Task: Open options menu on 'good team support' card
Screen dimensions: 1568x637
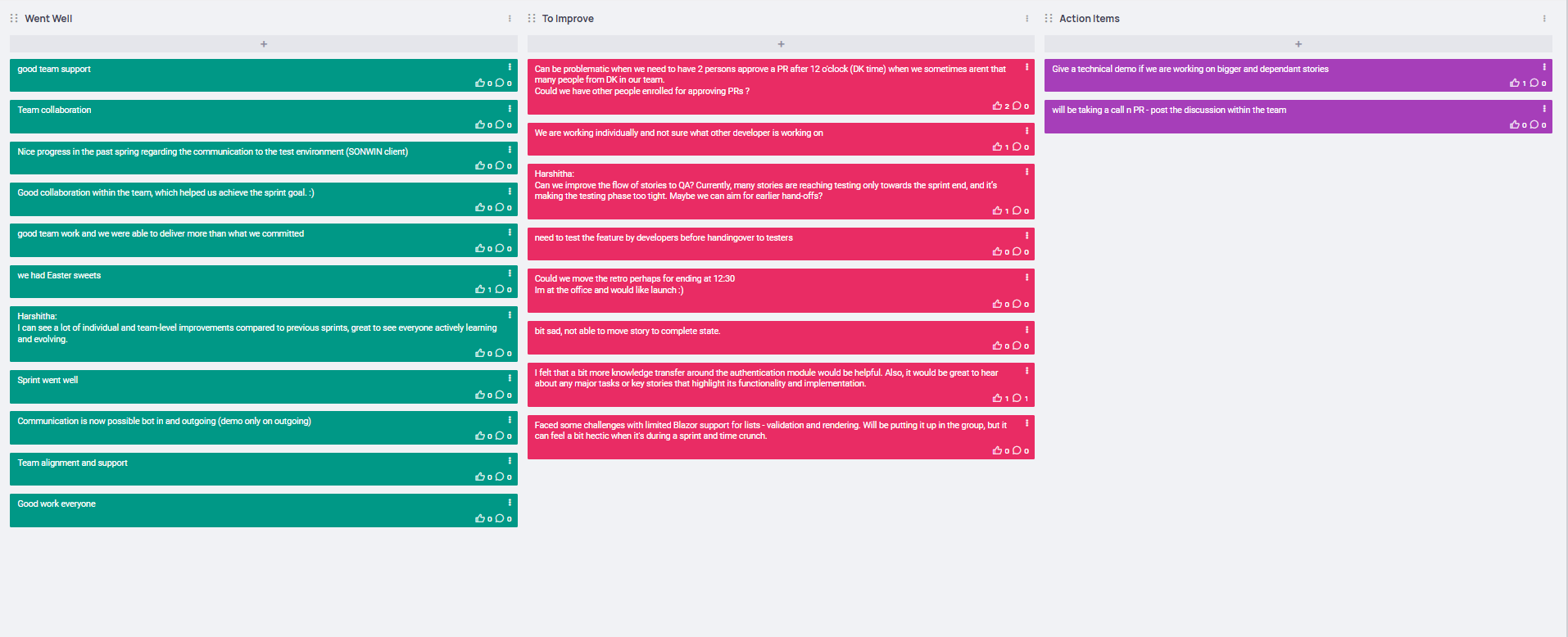Action: pyautogui.click(x=510, y=67)
